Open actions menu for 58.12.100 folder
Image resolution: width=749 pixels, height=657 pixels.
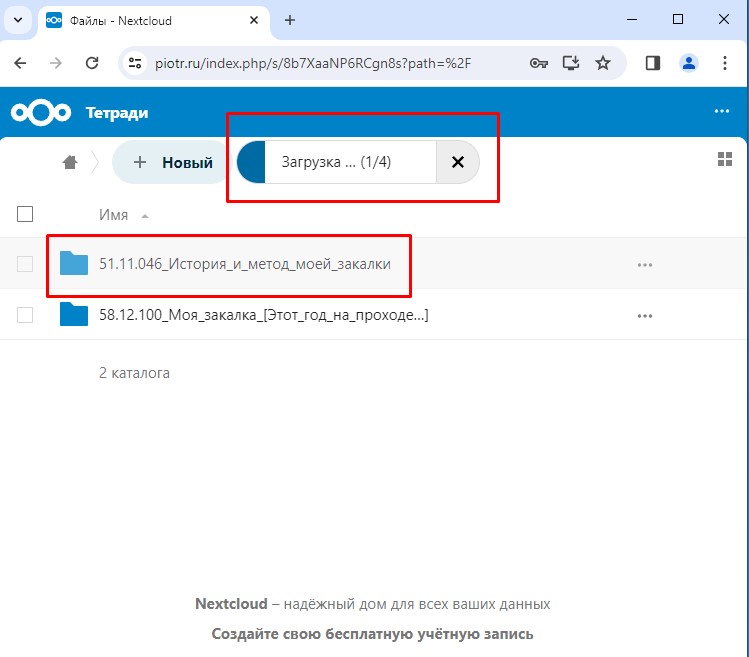(x=644, y=315)
